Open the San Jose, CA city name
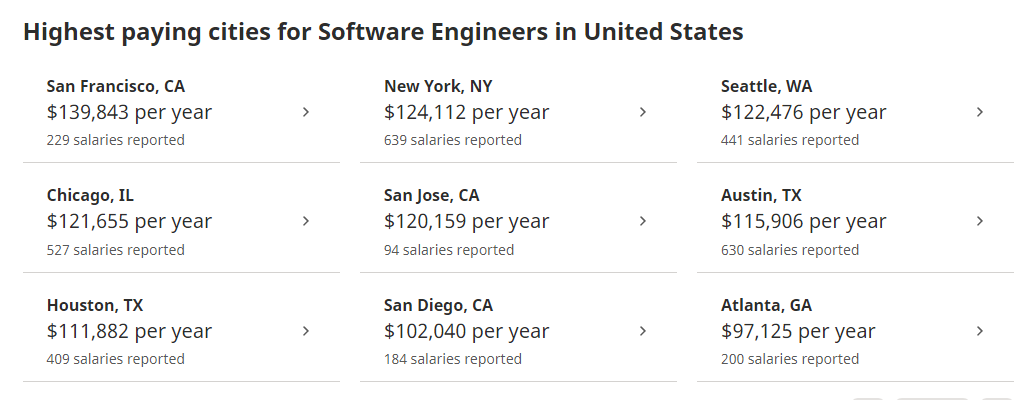1015x400 pixels. pos(432,195)
